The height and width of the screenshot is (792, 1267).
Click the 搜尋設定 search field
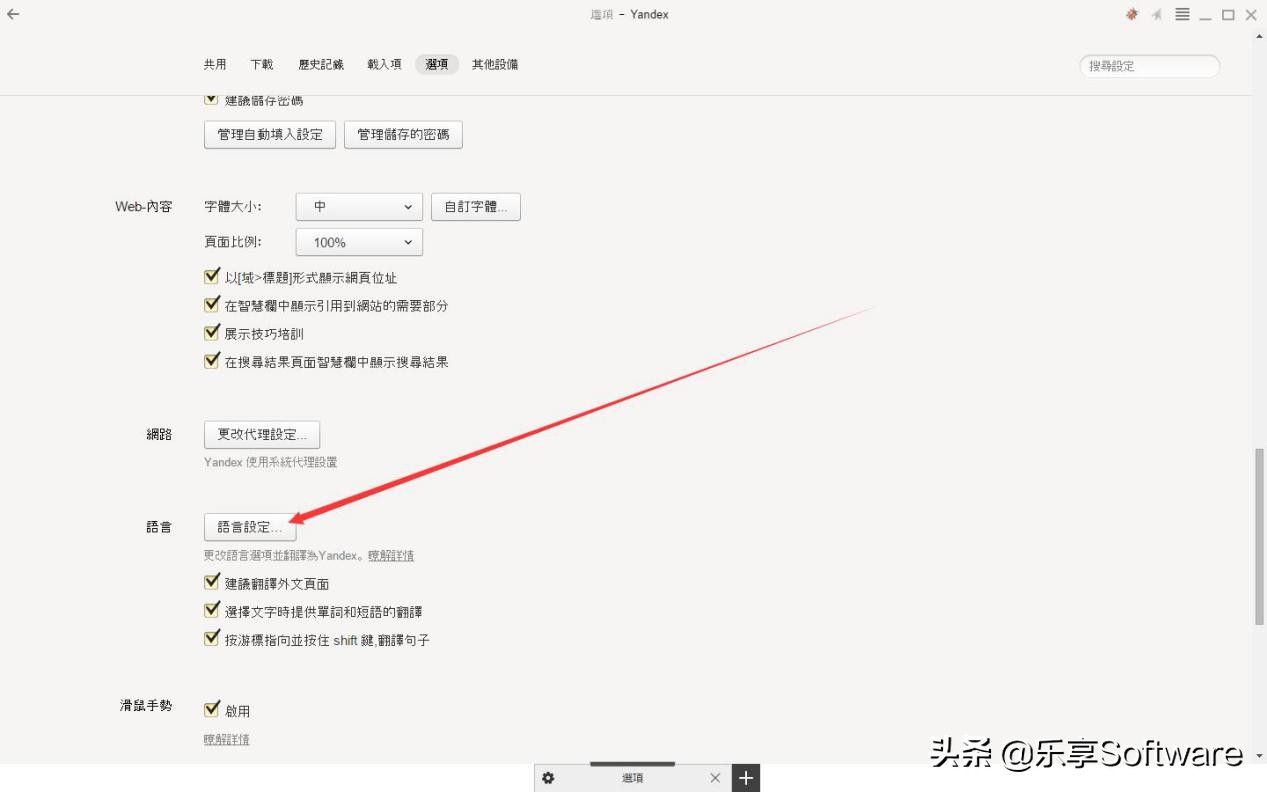coord(1148,66)
